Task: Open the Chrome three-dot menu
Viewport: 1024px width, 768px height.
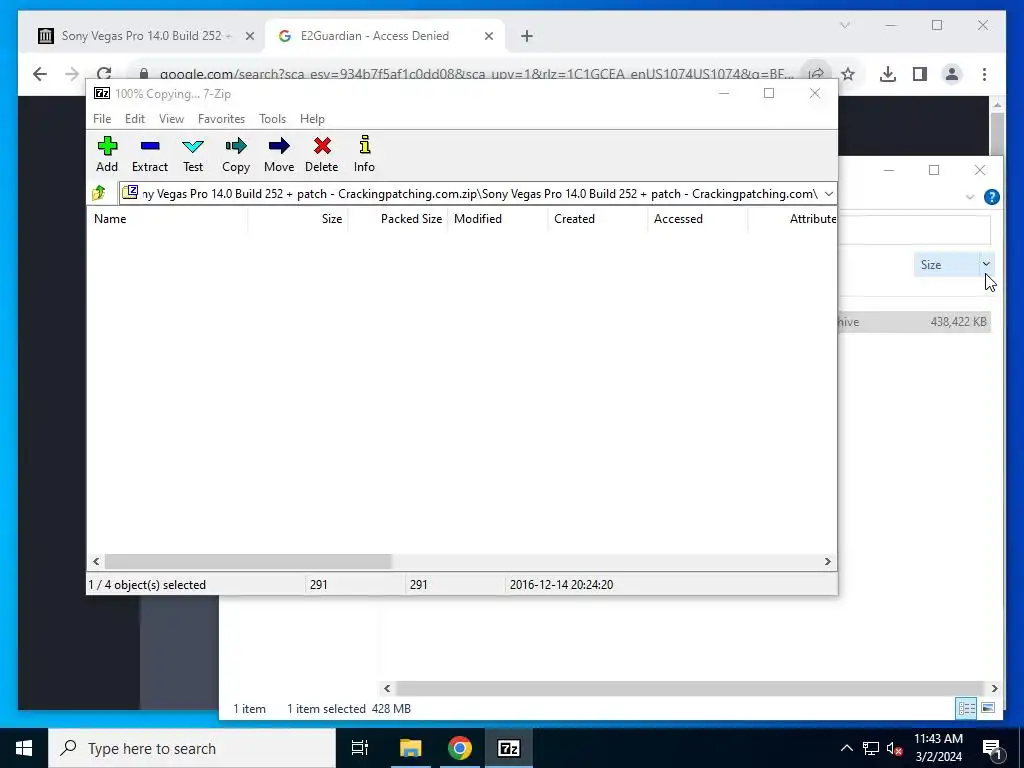Action: (984, 74)
